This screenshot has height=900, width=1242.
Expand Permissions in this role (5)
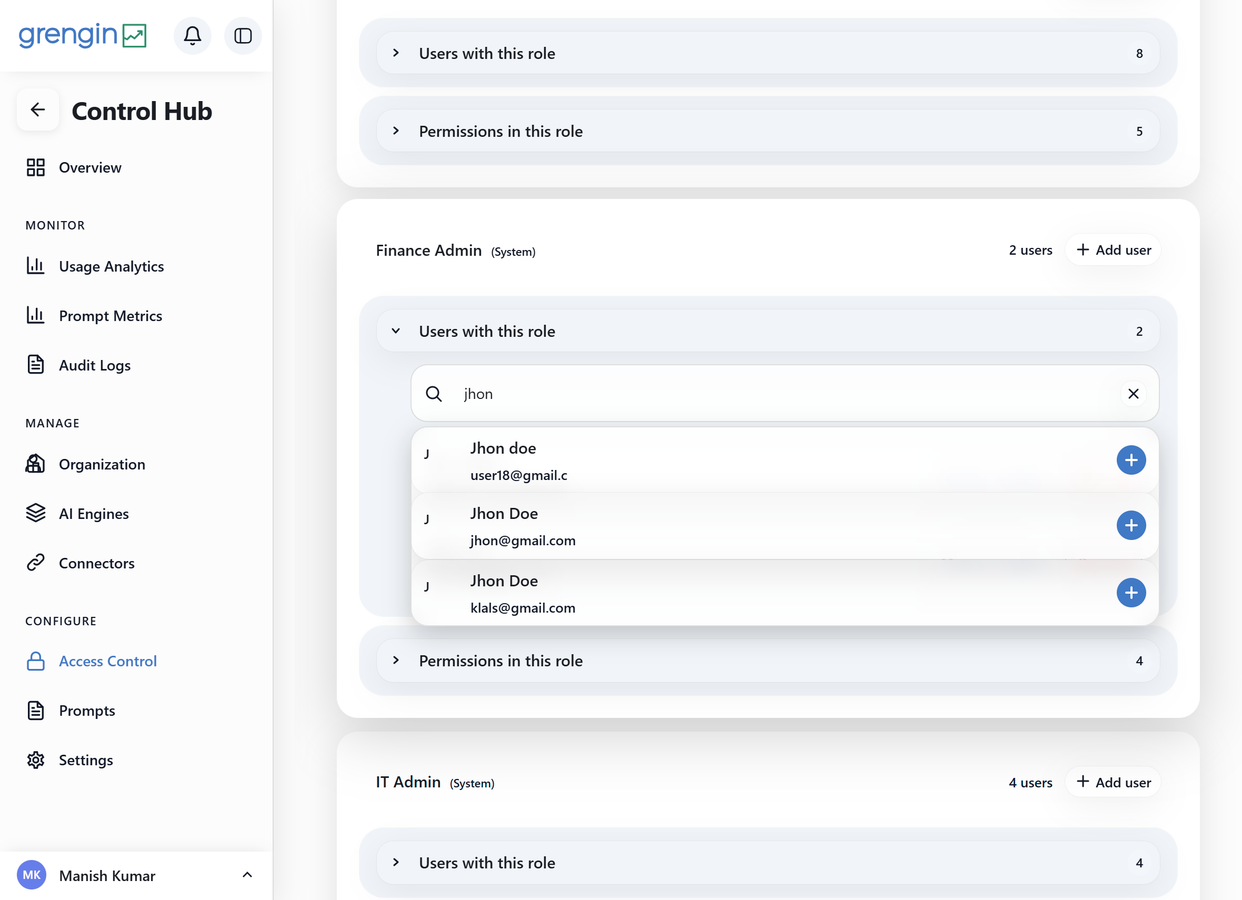pyautogui.click(x=768, y=131)
